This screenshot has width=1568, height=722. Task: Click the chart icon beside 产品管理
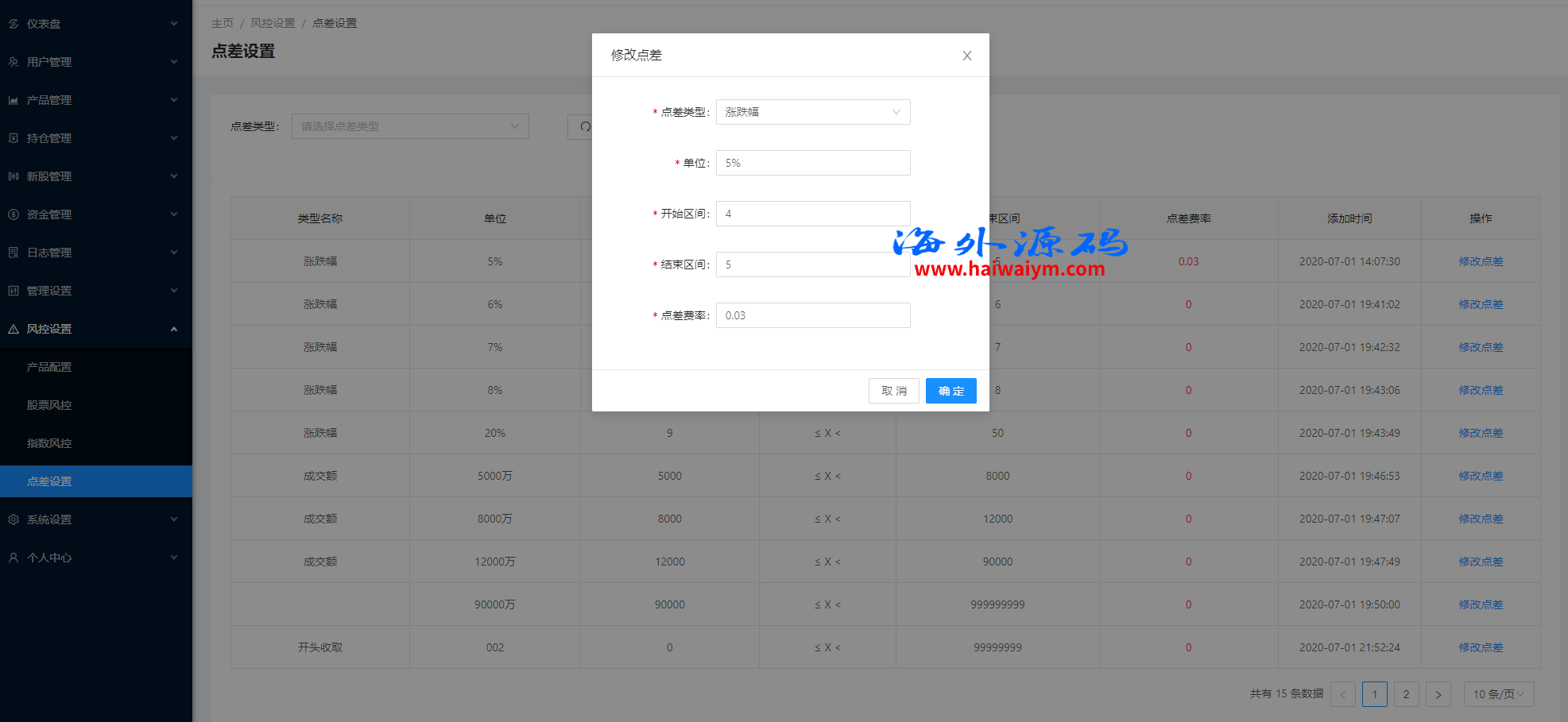point(14,100)
